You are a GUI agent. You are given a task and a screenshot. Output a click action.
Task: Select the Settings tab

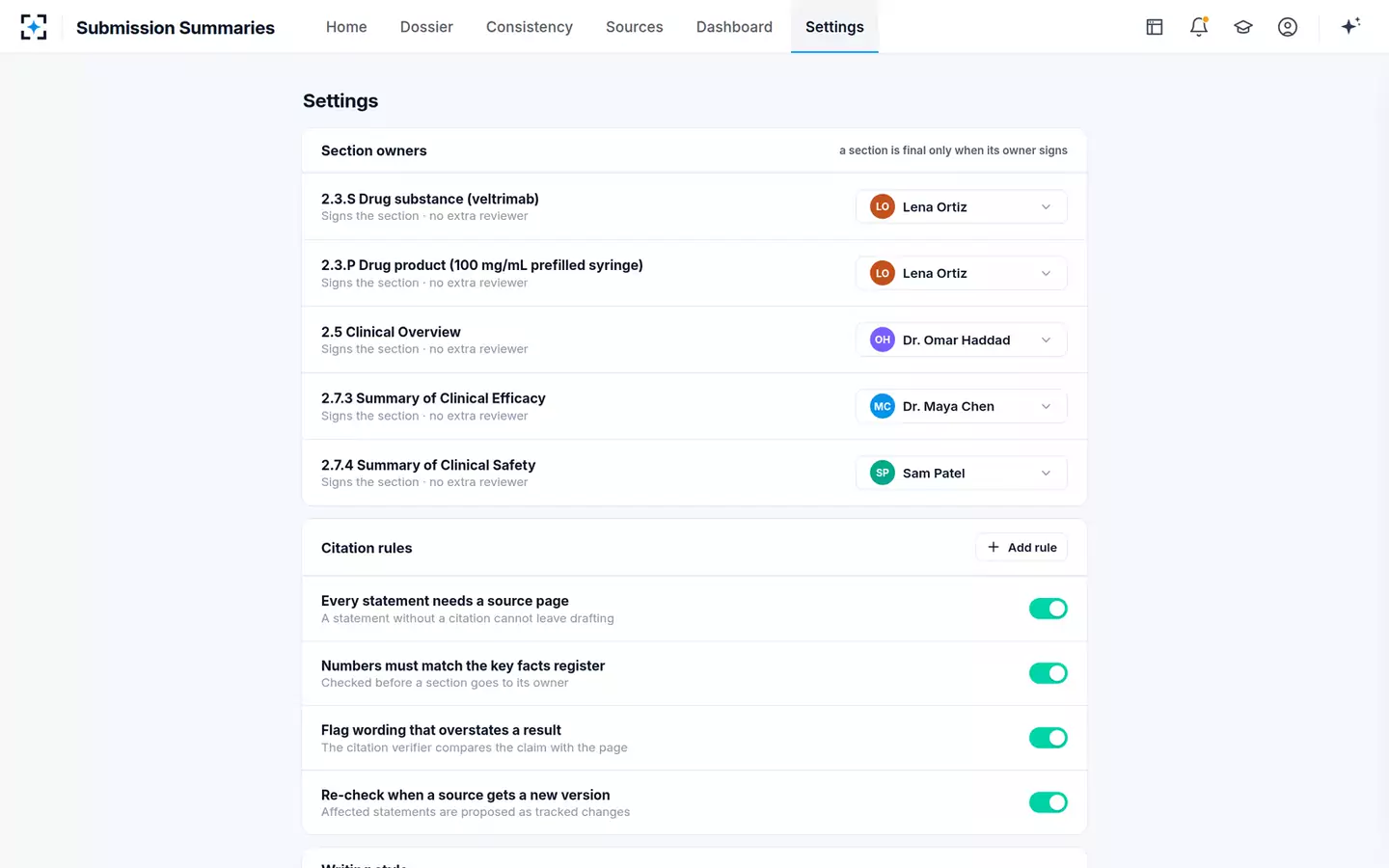[x=834, y=27]
